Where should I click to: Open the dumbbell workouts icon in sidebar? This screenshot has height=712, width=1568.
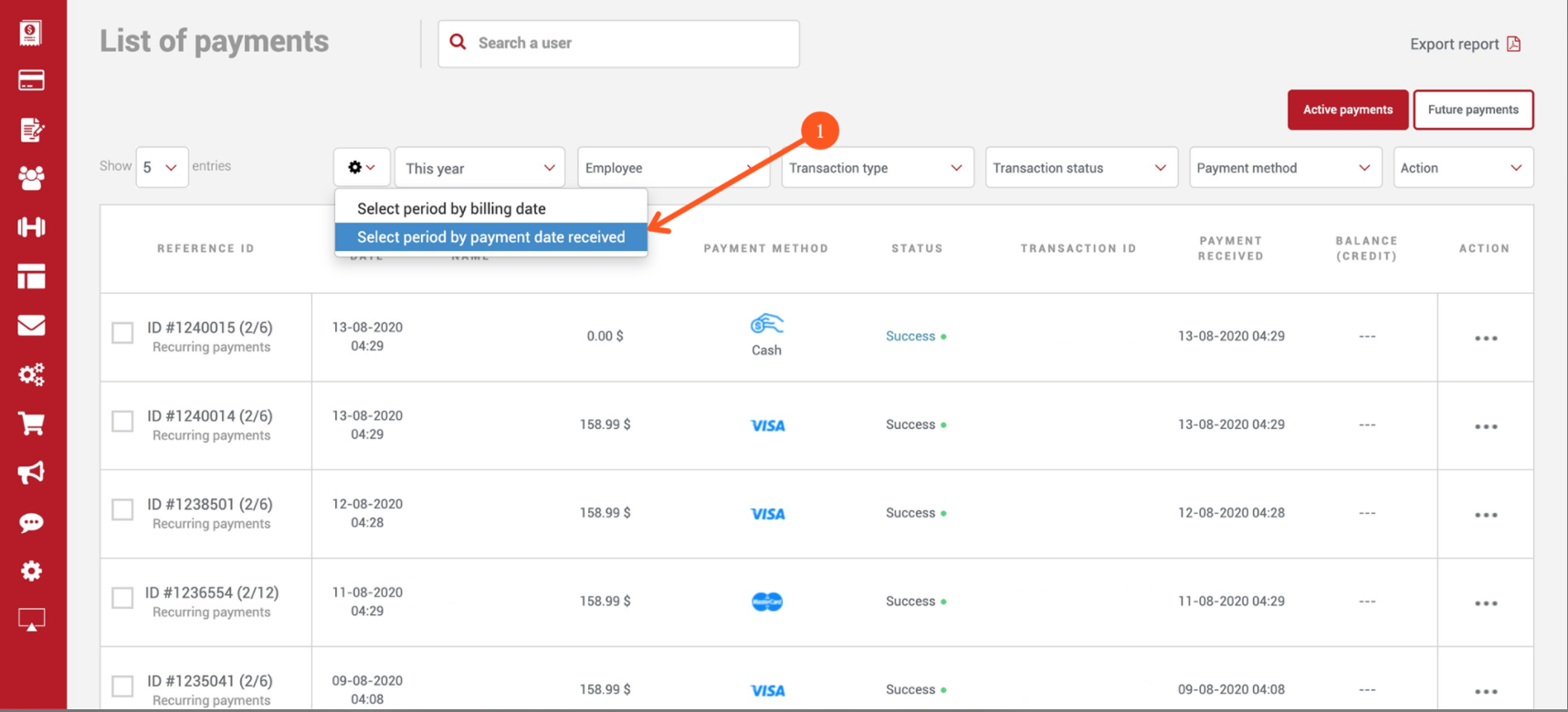coord(31,227)
